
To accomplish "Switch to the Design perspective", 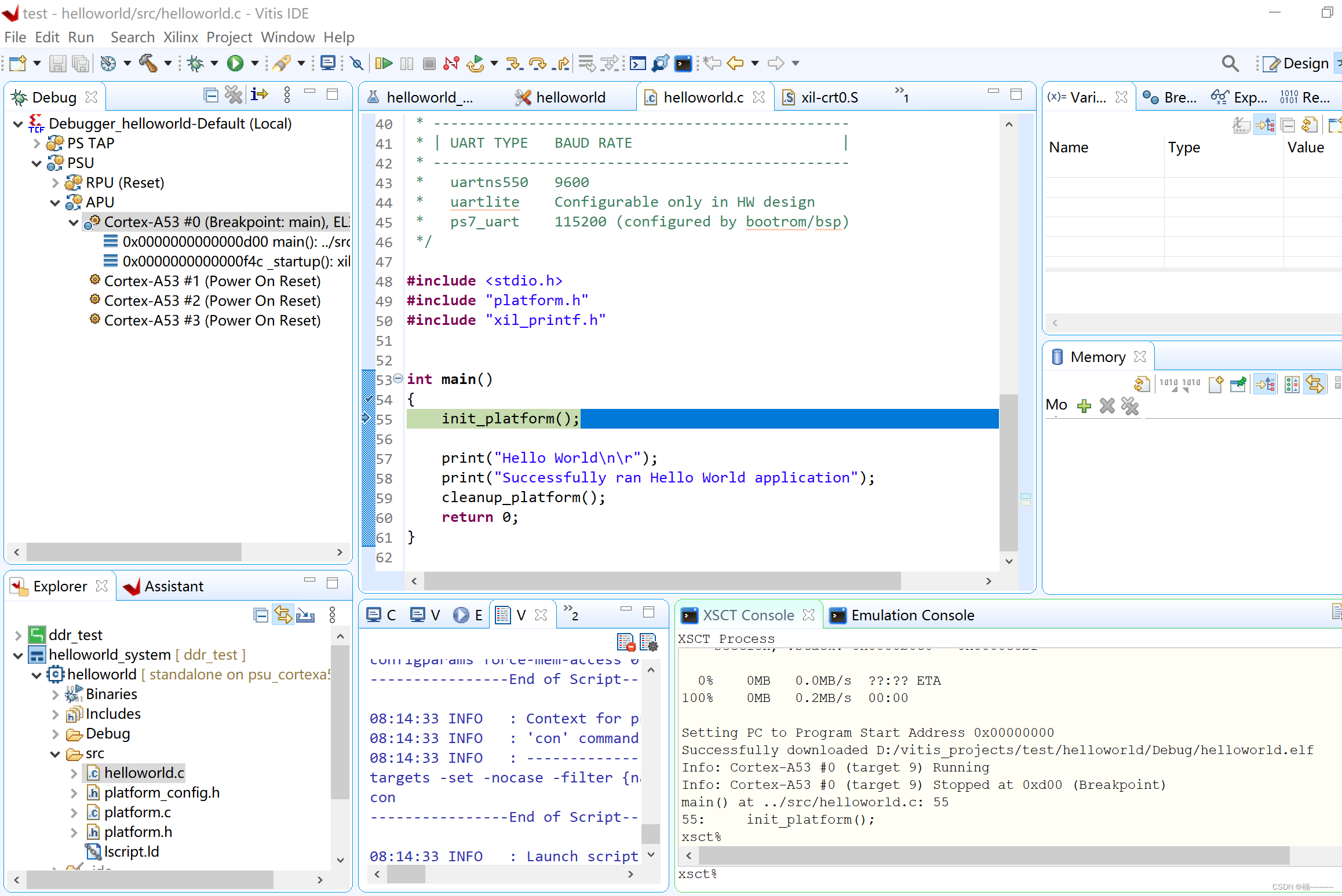I will coord(1297,63).
